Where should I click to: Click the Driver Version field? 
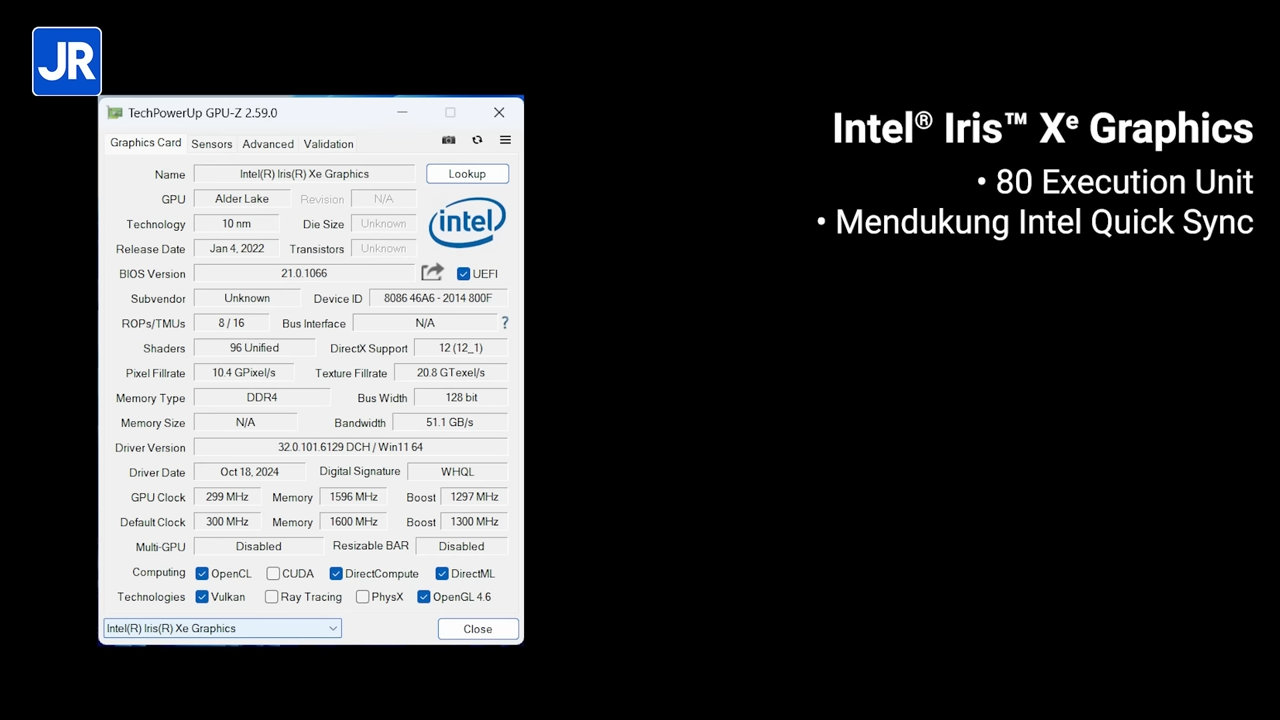coord(350,447)
